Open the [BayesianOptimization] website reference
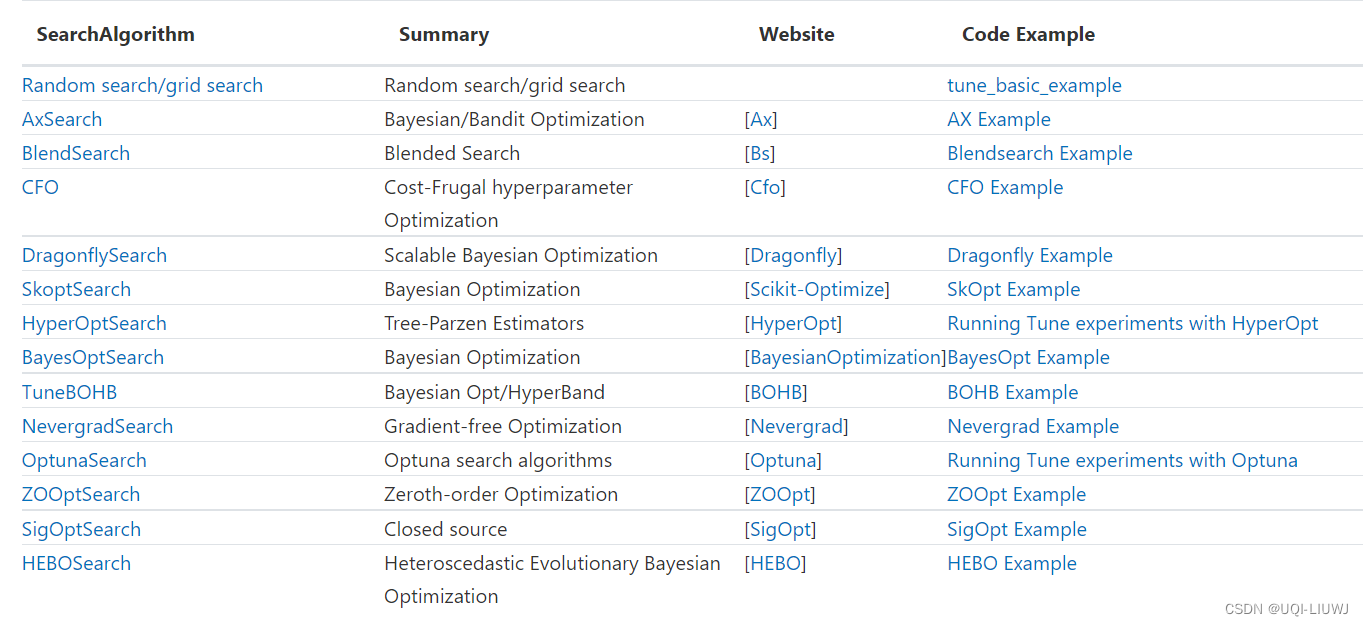Image resolution: width=1363 pixels, height=626 pixels. click(x=845, y=358)
